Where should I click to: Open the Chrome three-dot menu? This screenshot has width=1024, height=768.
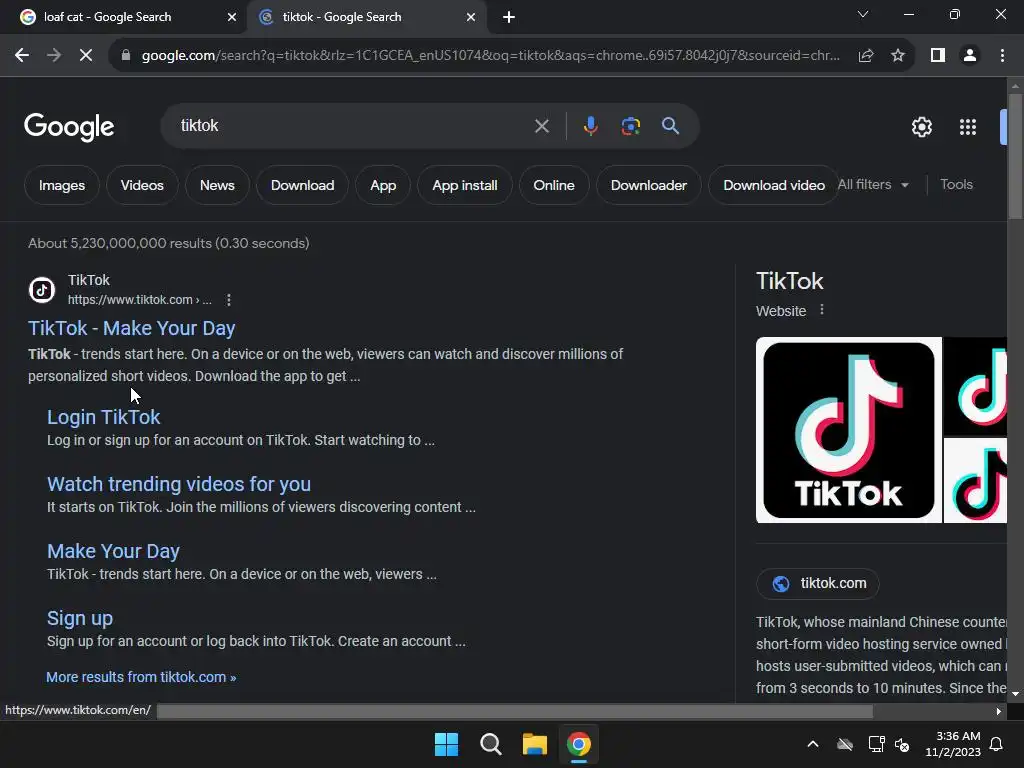pyautogui.click(x=1002, y=56)
